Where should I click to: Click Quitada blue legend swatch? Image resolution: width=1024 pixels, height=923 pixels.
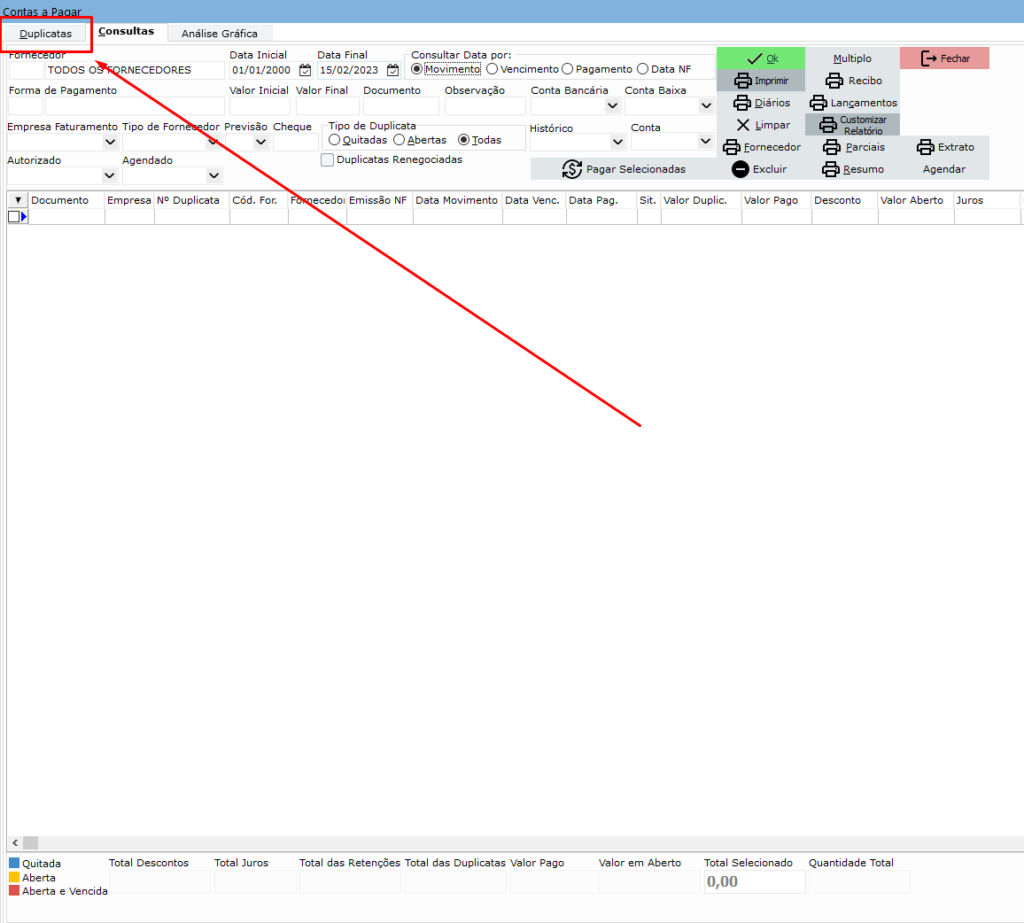coord(14,863)
